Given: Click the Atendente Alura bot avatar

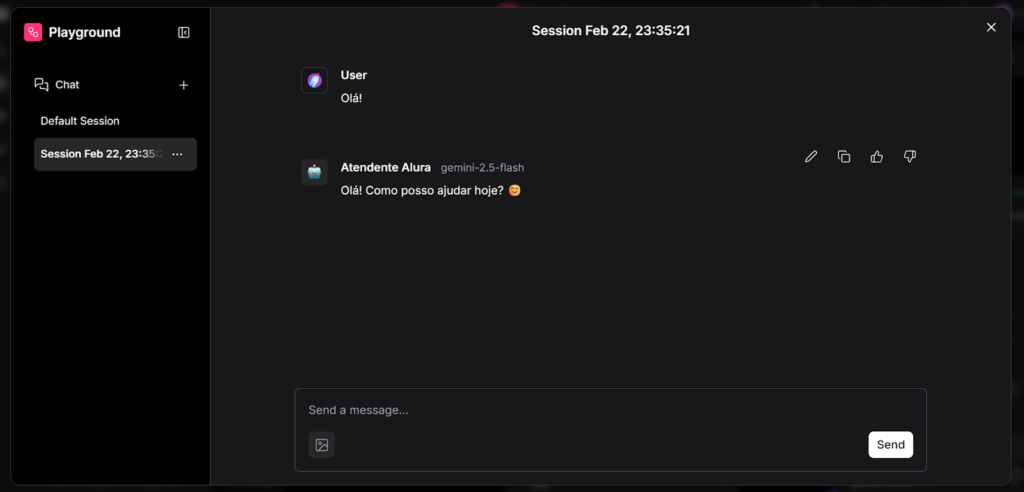Looking at the screenshot, I should coord(314,172).
